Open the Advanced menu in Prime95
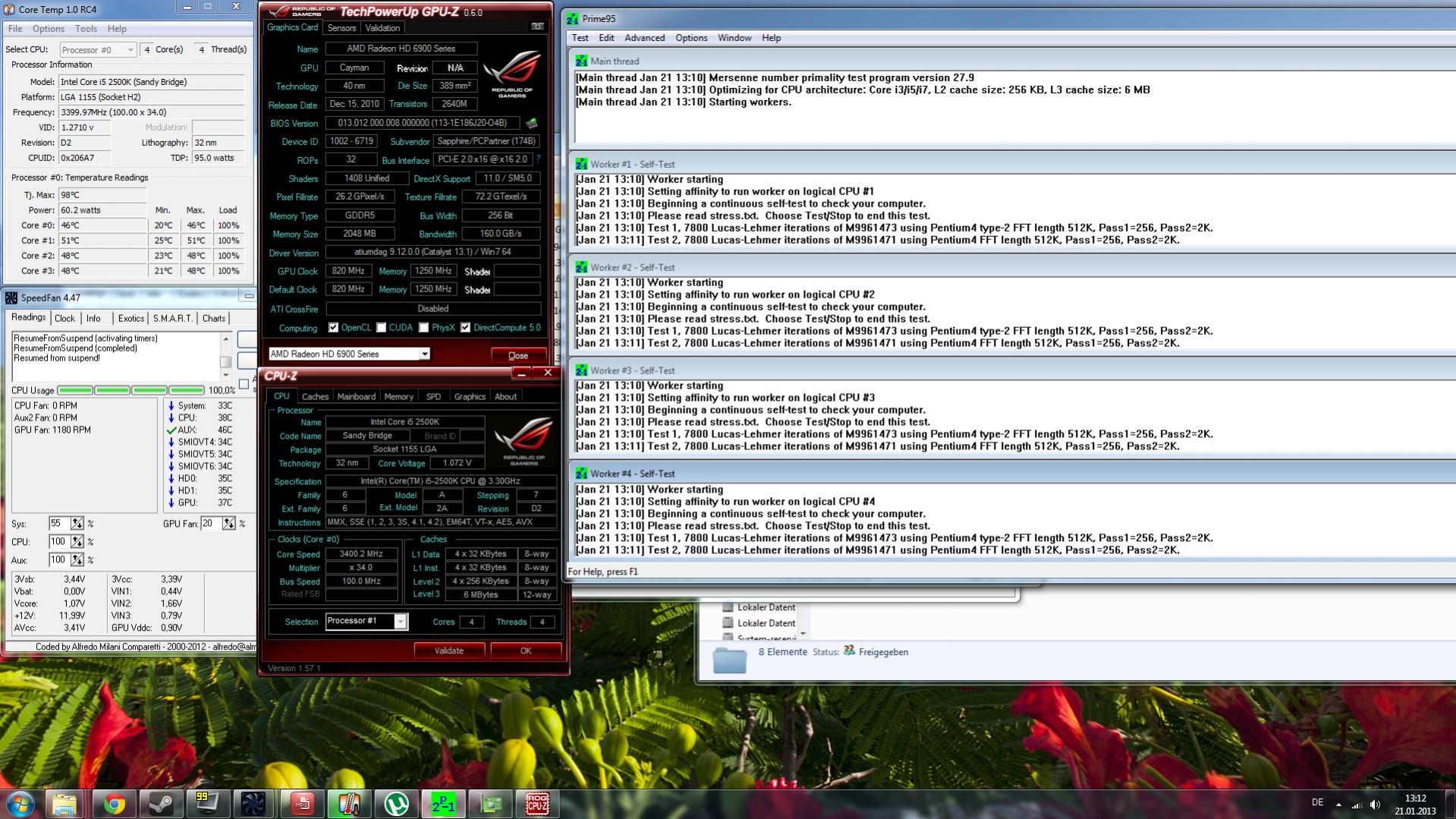This screenshot has width=1456, height=819. (x=644, y=38)
